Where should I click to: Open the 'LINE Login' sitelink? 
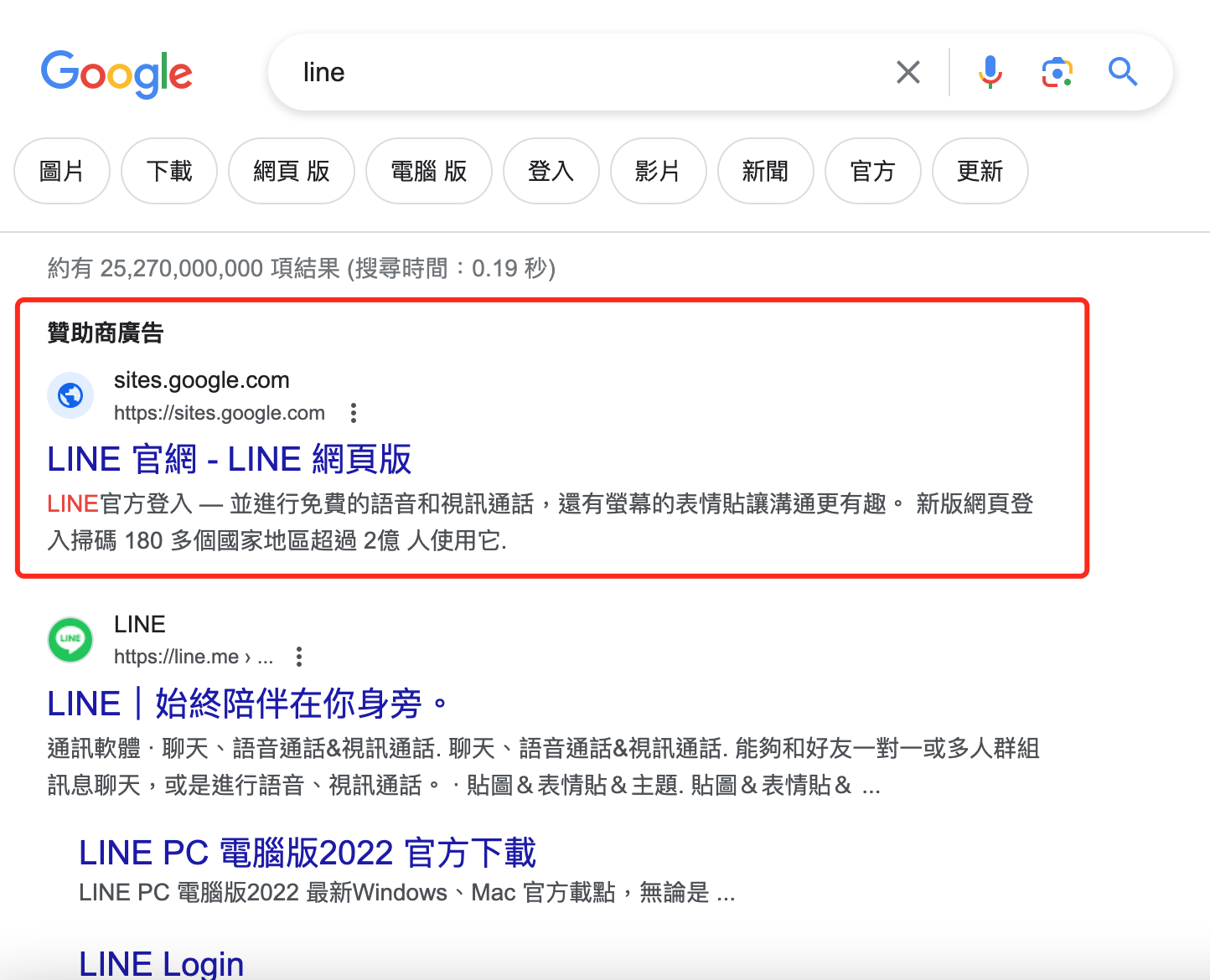162,964
